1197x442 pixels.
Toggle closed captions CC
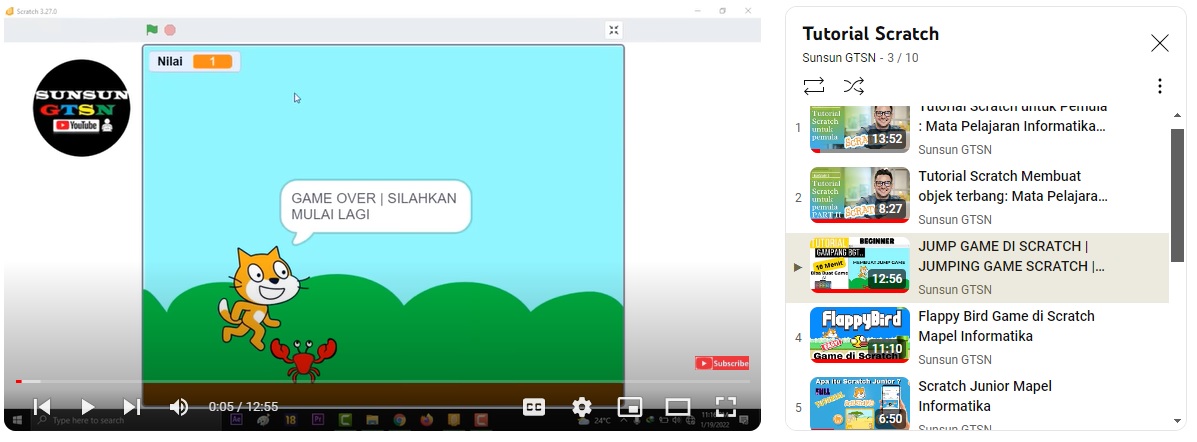[534, 407]
